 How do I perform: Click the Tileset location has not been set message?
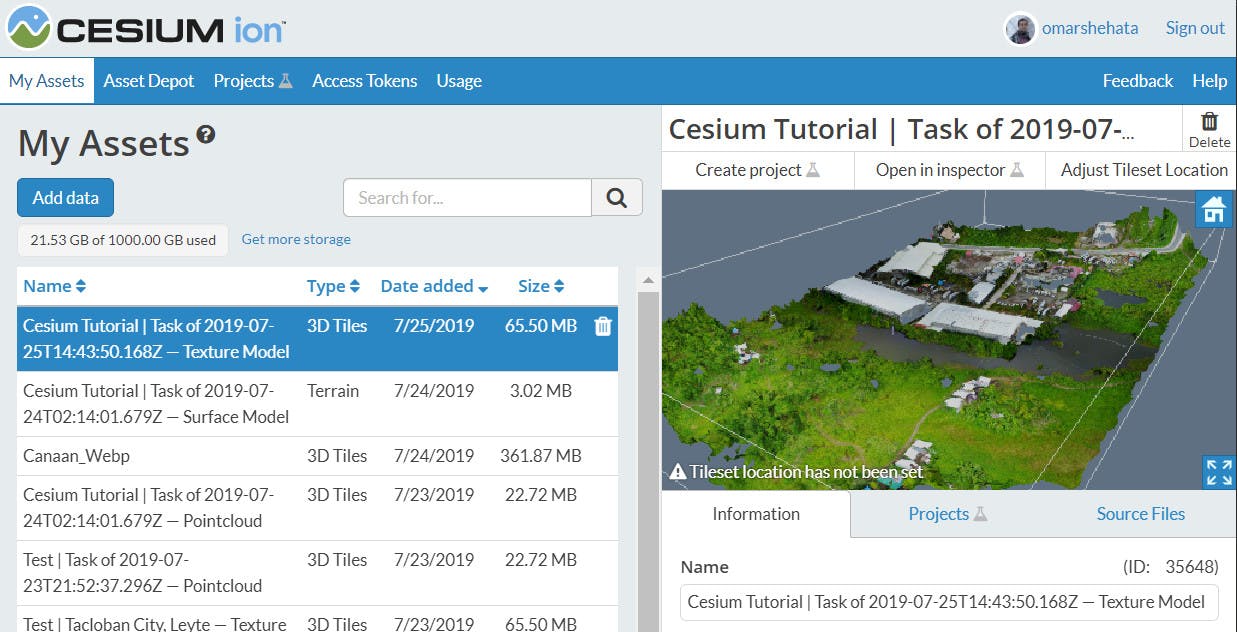click(806, 472)
